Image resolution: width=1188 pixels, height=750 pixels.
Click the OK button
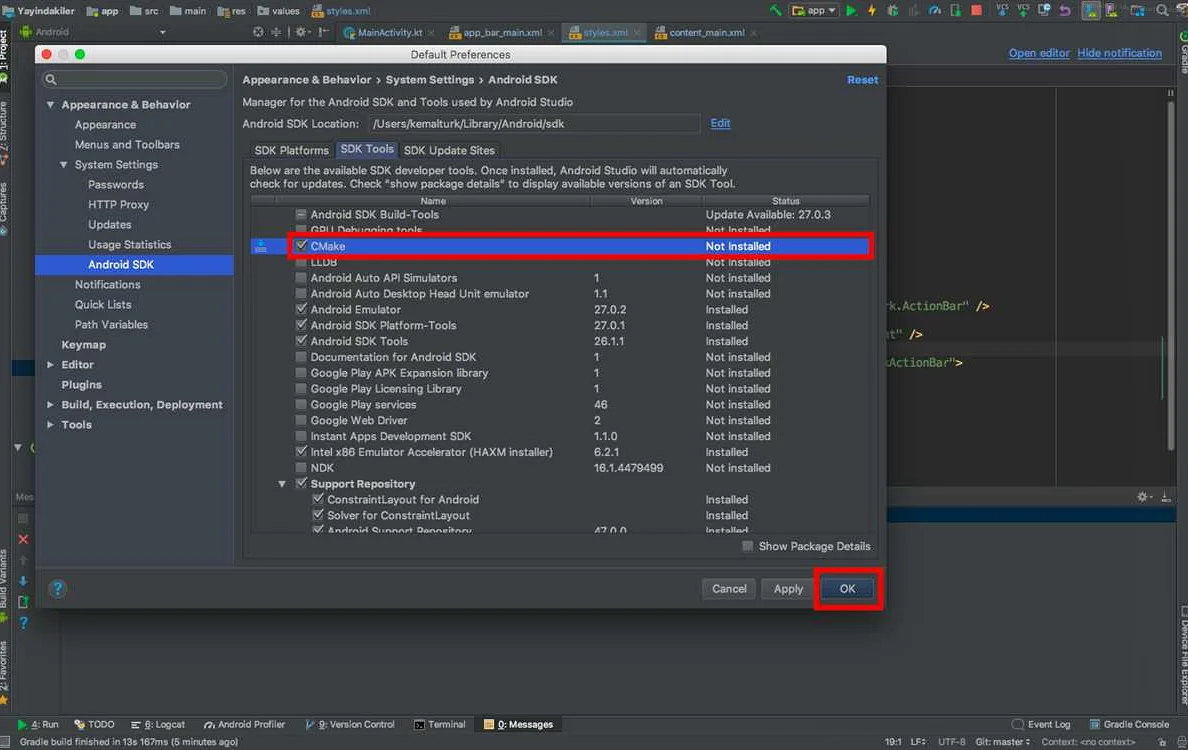847,589
